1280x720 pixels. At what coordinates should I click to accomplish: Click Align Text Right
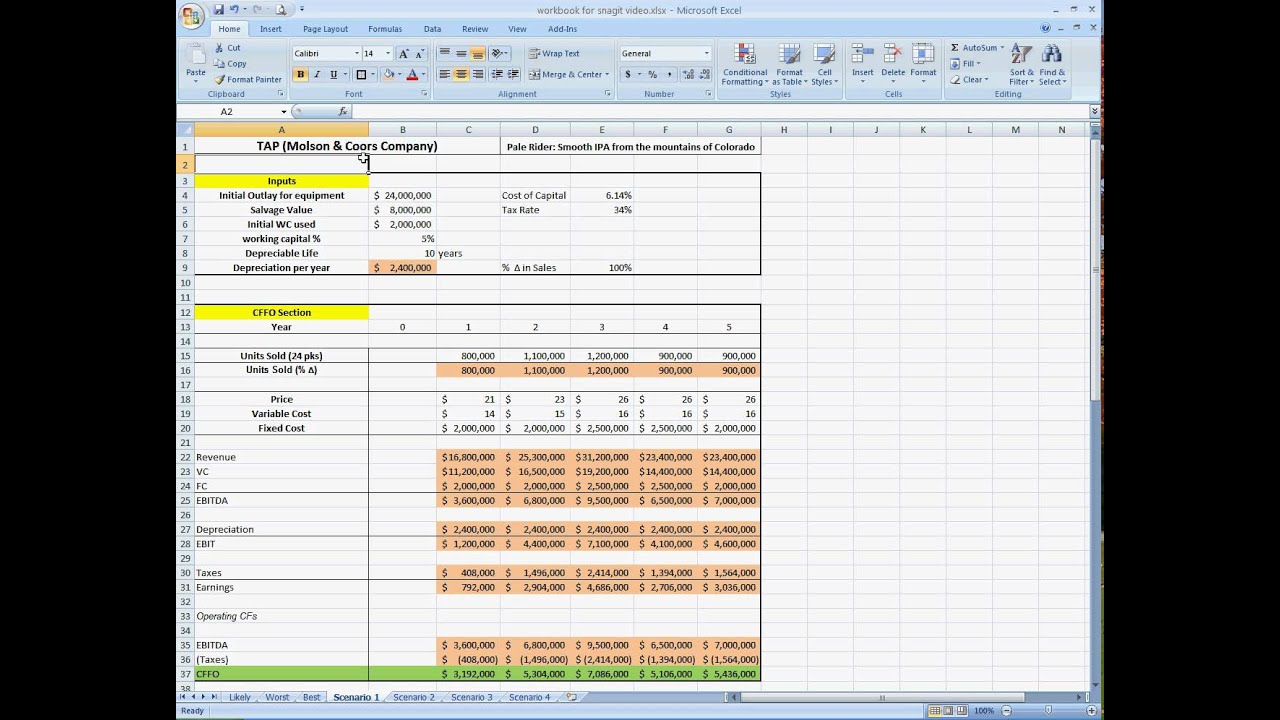pyautogui.click(x=478, y=74)
